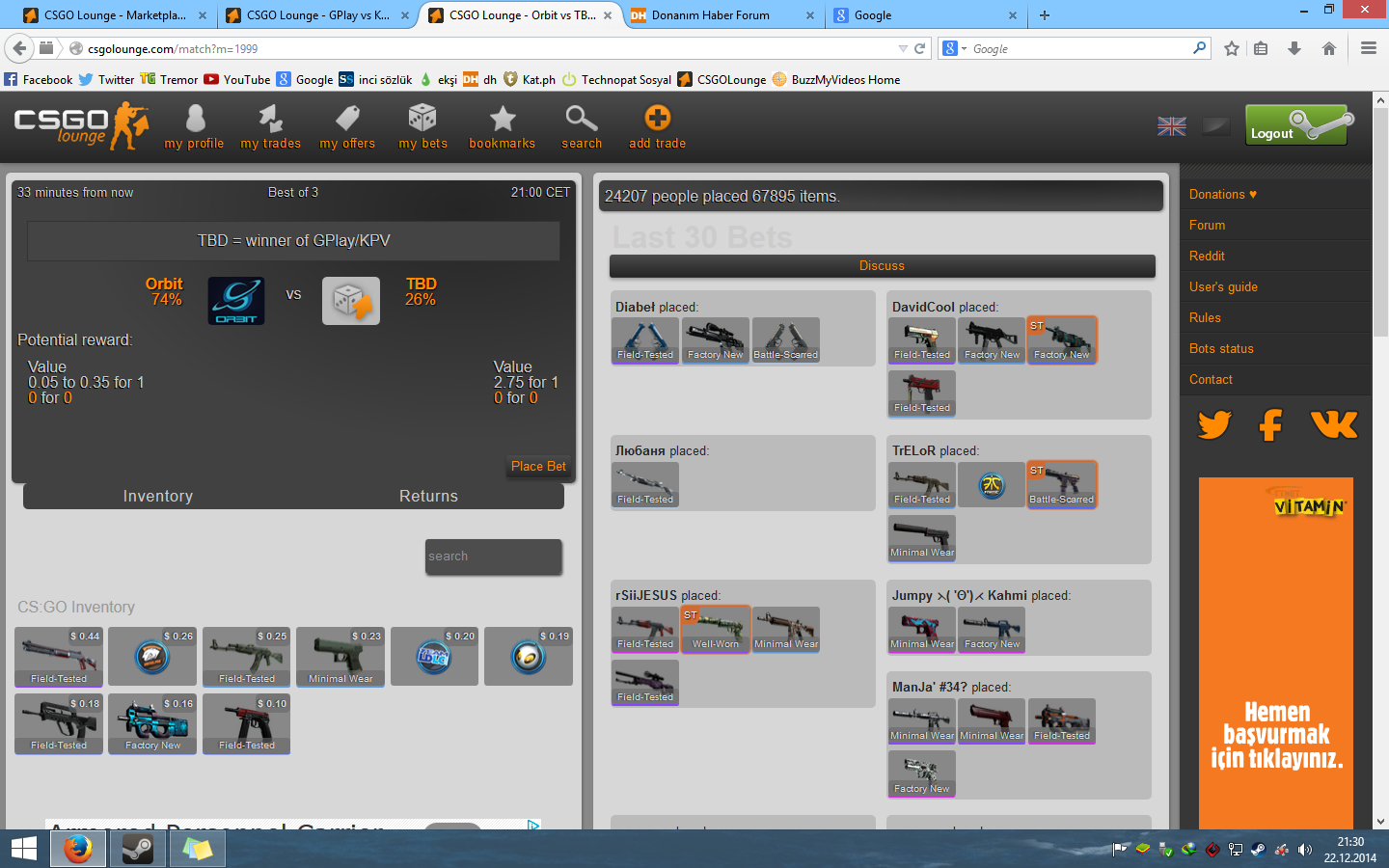1389x868 pixels.
Task: Click the Windows Start button
Action: click(x=23, y=849)
